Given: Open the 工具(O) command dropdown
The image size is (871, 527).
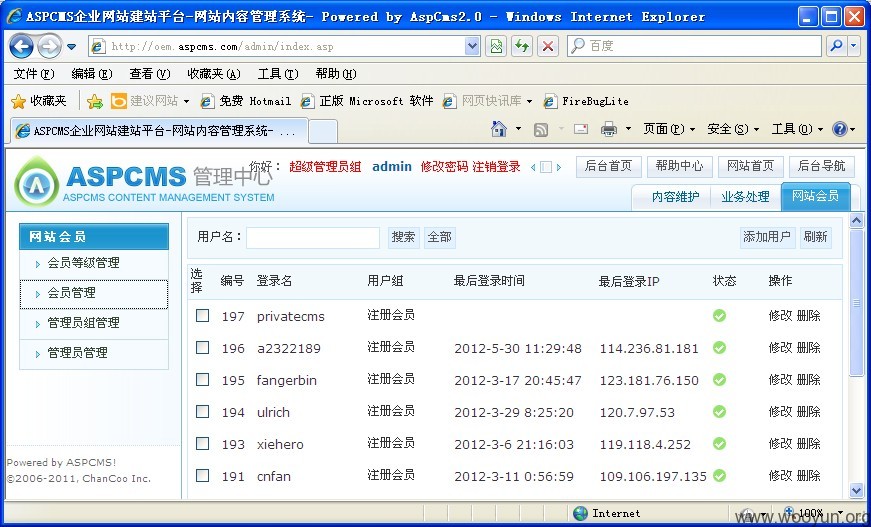Looking at the screenshot, I should coord(797,129).
